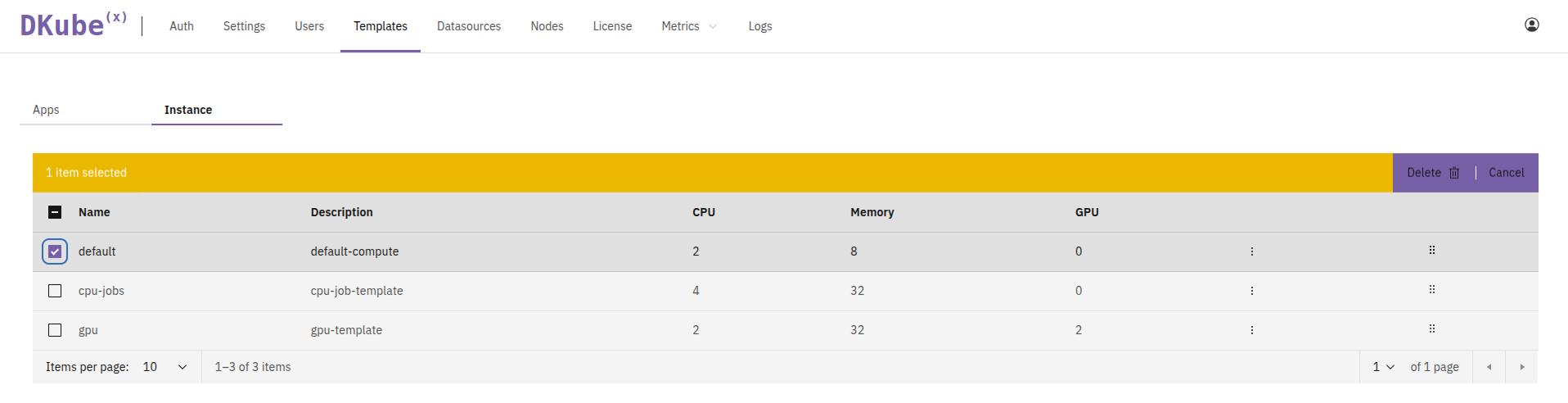
Task: Open the three-dot menu for default row
Action: click(x=1251, y=251)
